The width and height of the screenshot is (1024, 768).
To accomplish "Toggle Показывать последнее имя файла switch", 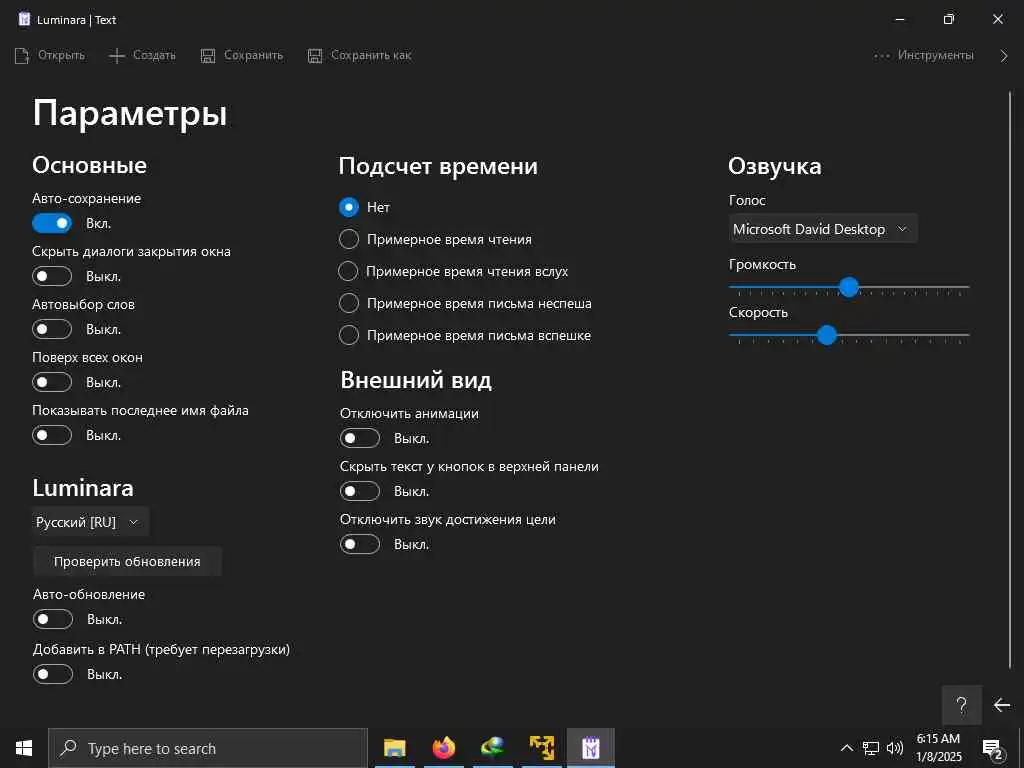I will point(52,435).
